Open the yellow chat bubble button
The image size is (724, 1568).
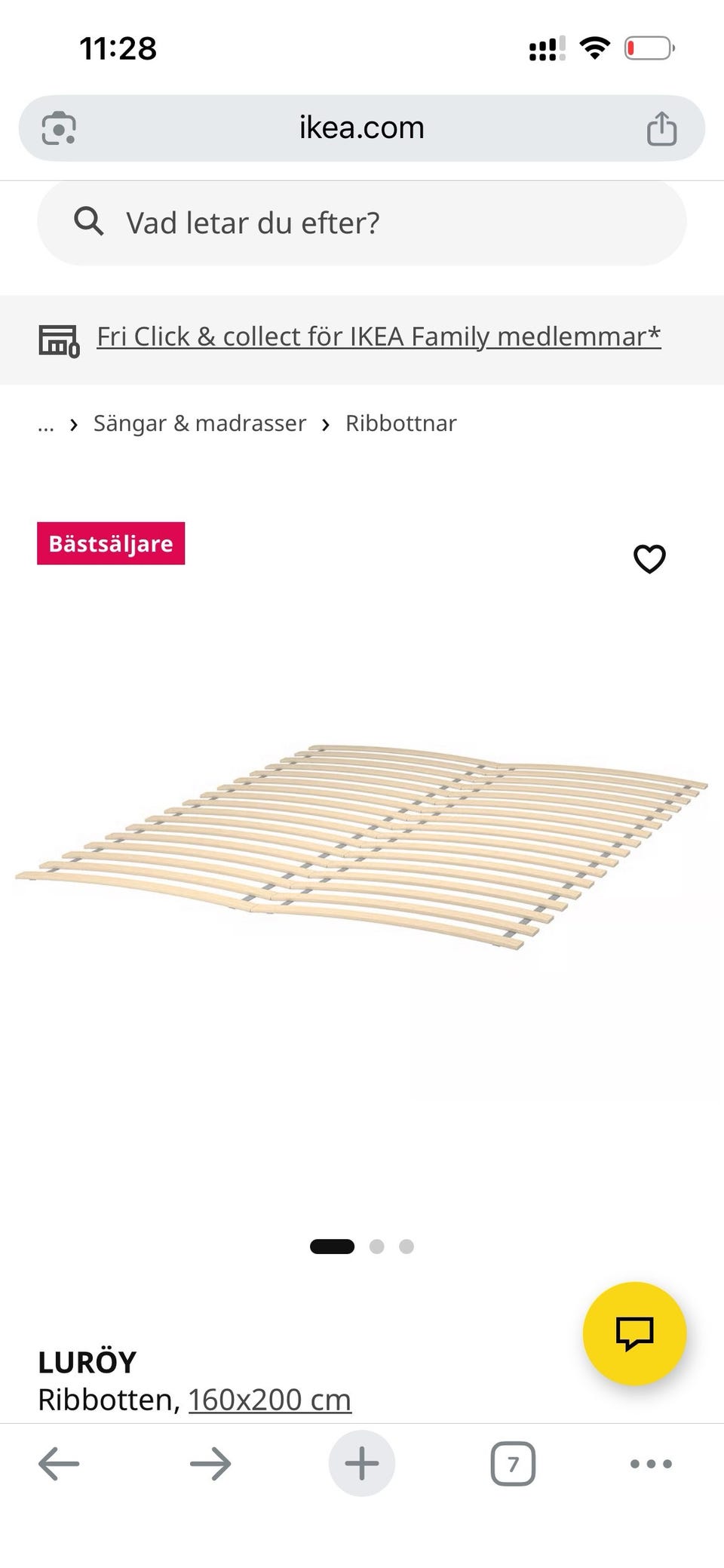click(x=634, y=1333)
